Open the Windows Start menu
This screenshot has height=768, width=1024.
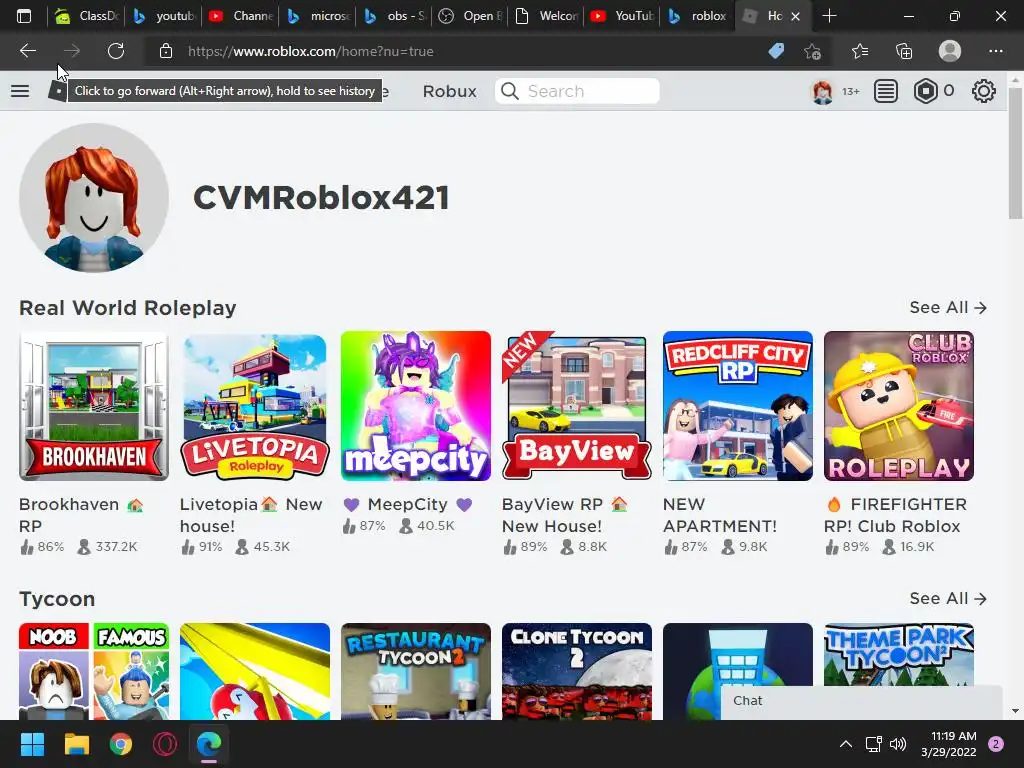(x=32, y=744)
